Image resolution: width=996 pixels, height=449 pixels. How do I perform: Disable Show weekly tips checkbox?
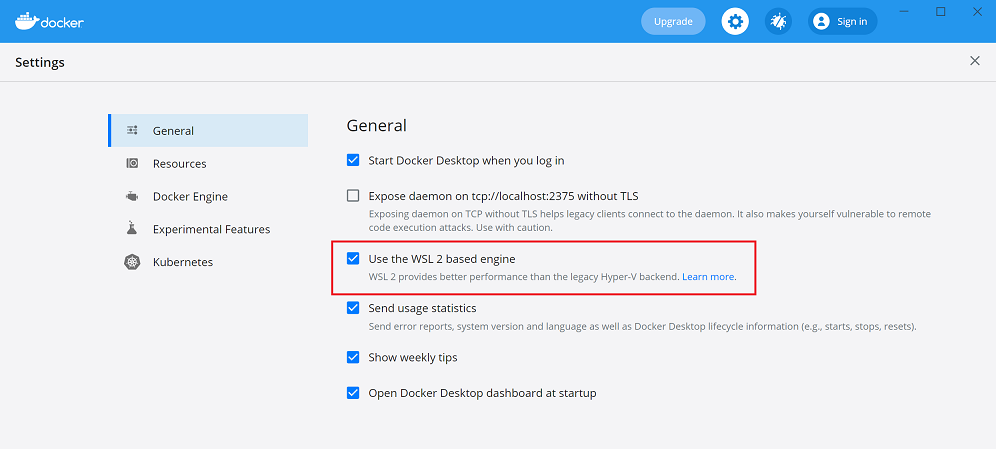(353, 357)
